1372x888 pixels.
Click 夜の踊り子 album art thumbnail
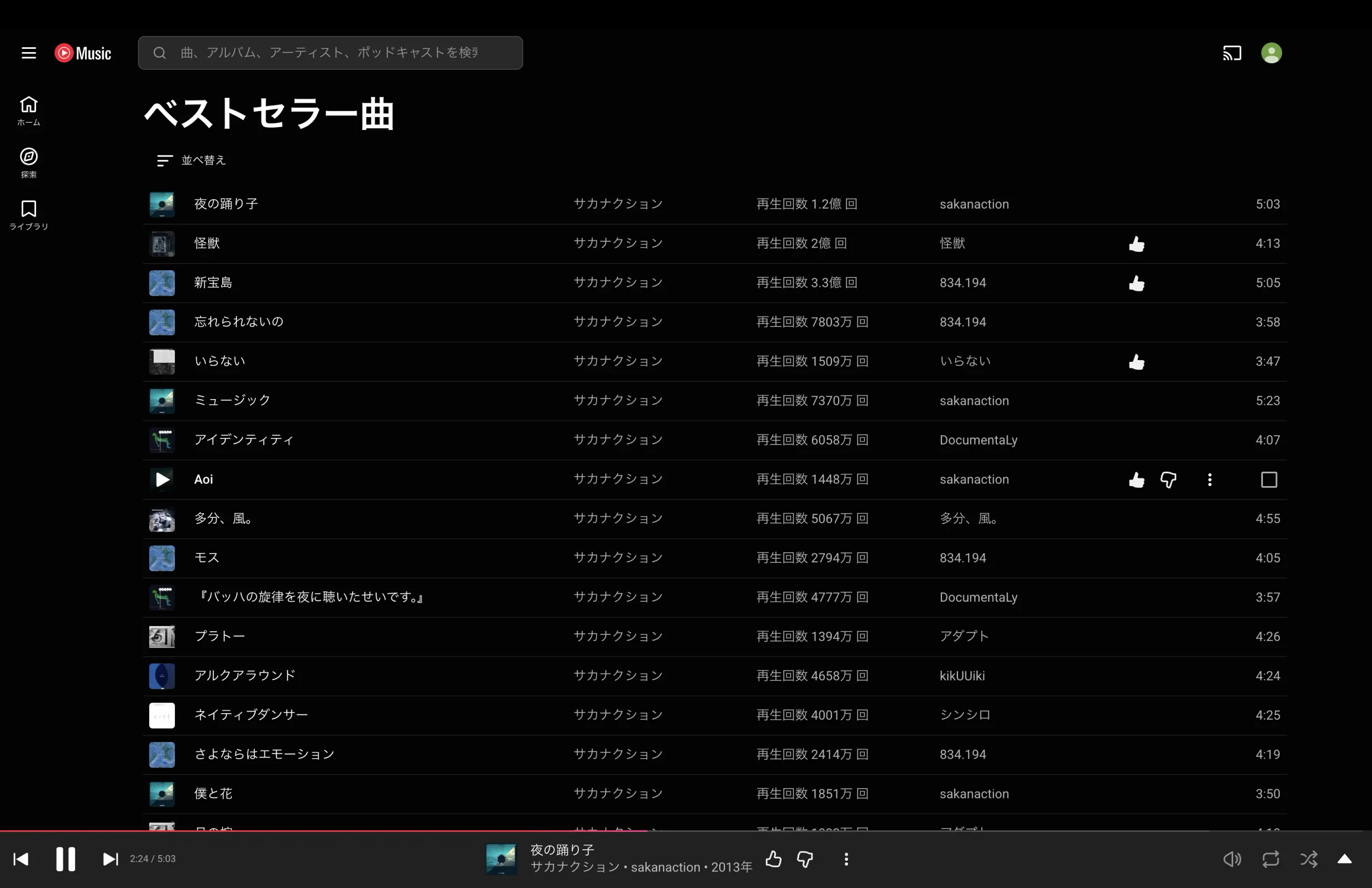(162, 204)
